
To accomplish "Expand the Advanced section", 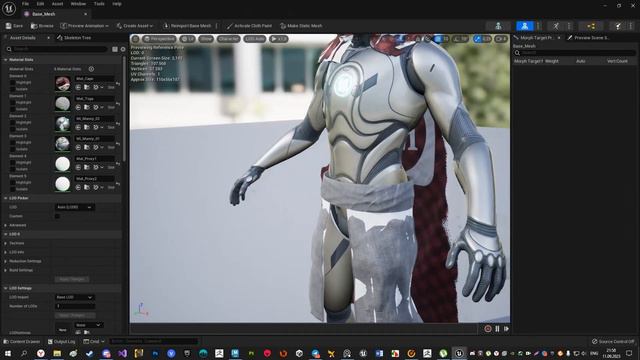I will coord(6,225).
